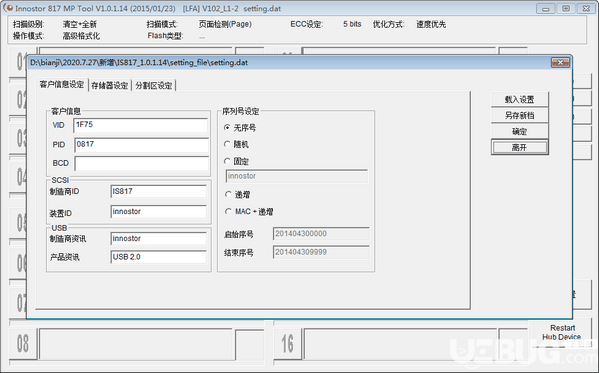Viewport: 599px width, 373px height.
Task: Click port slot 16 in main window
Action: [287, 343]
